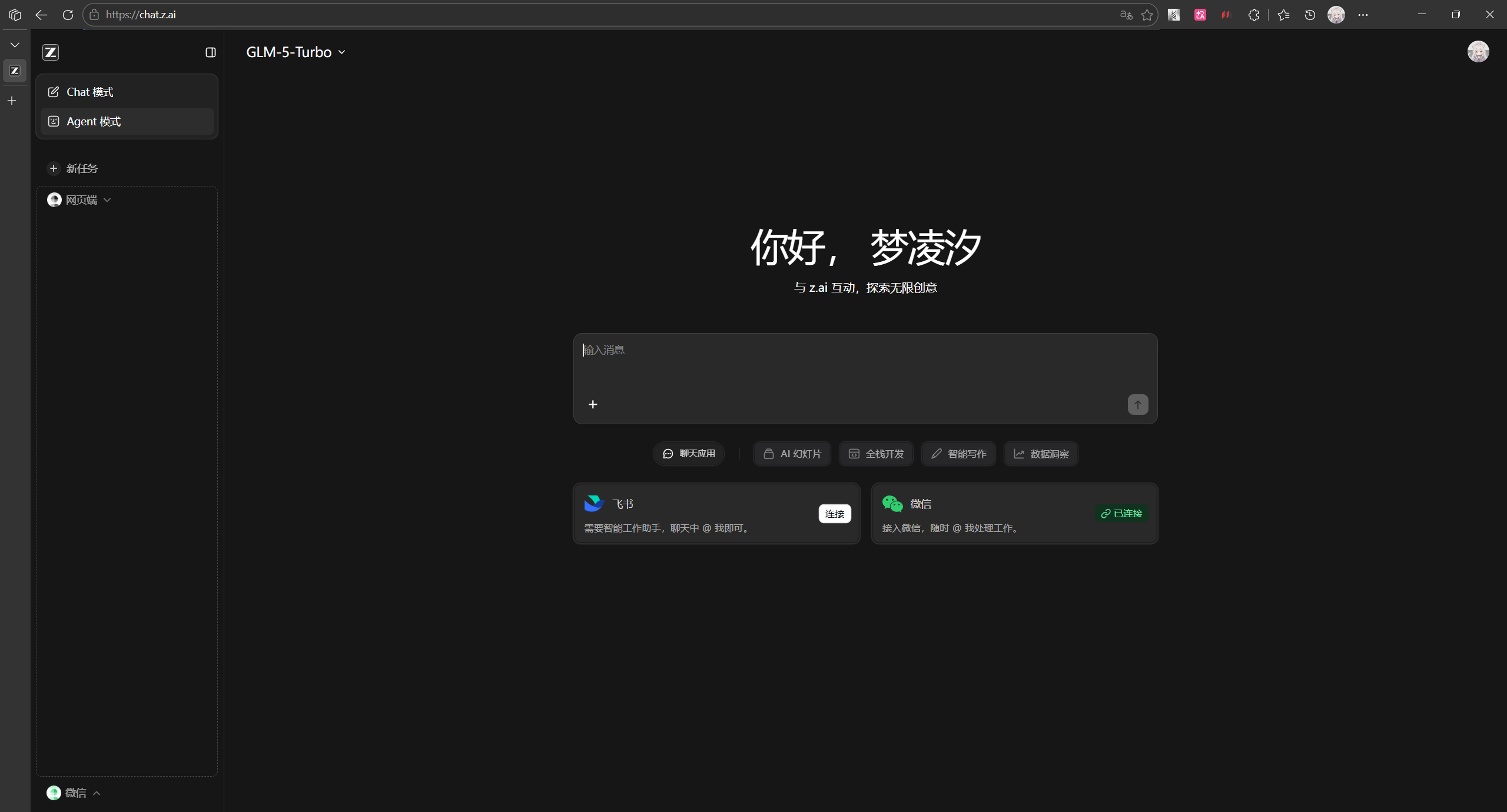Click the pink translation extension icon

1200,15
